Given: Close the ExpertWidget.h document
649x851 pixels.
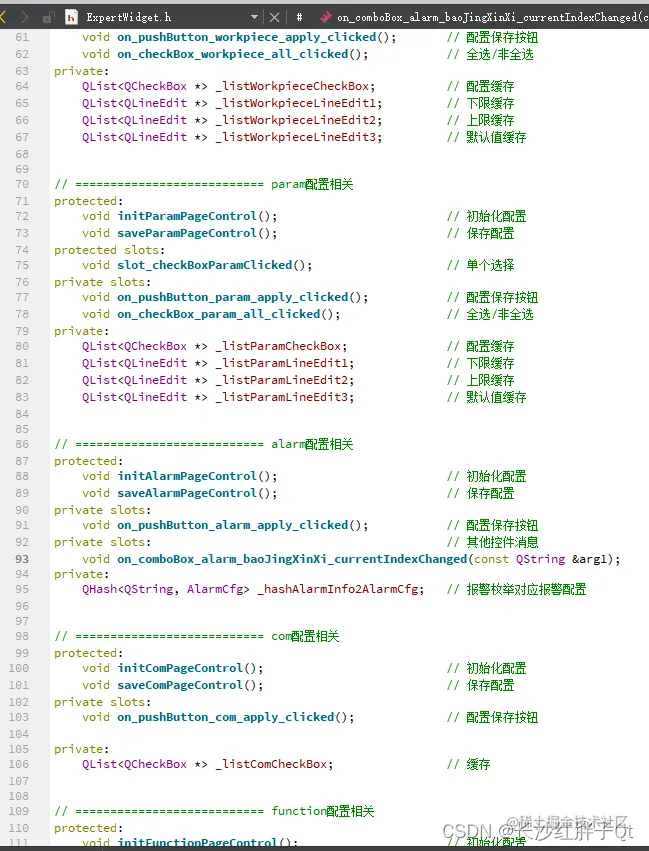Looking at the screenshot, I should (x=275, y=17).
